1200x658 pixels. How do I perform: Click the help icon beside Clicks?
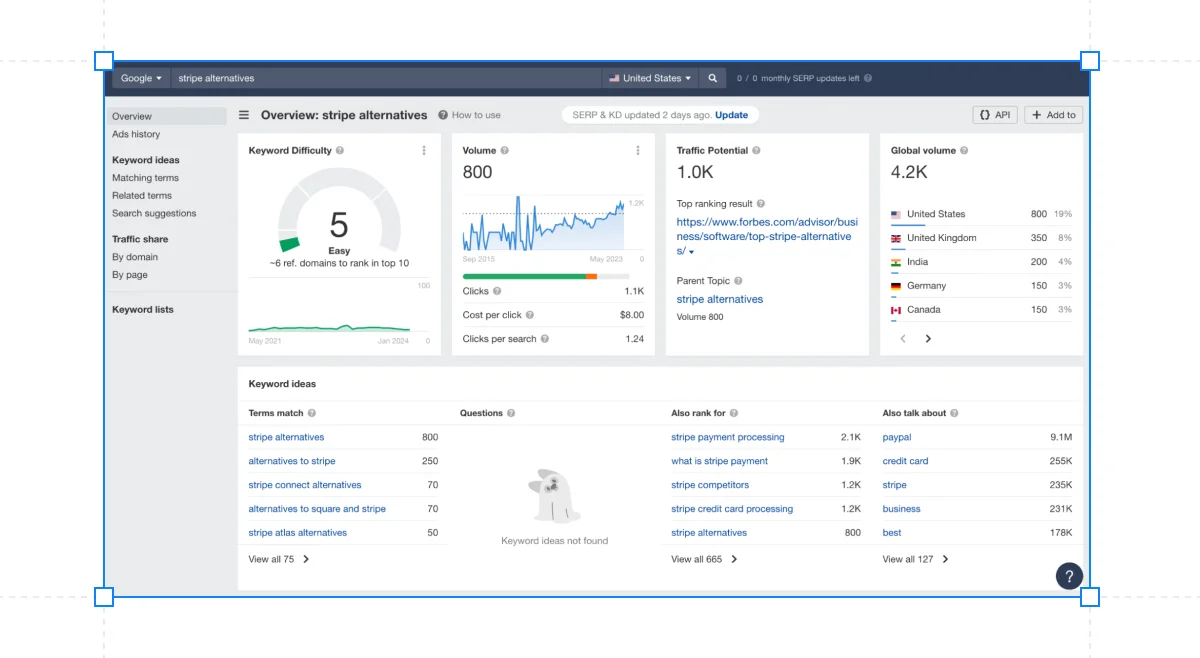pos(497,291)
